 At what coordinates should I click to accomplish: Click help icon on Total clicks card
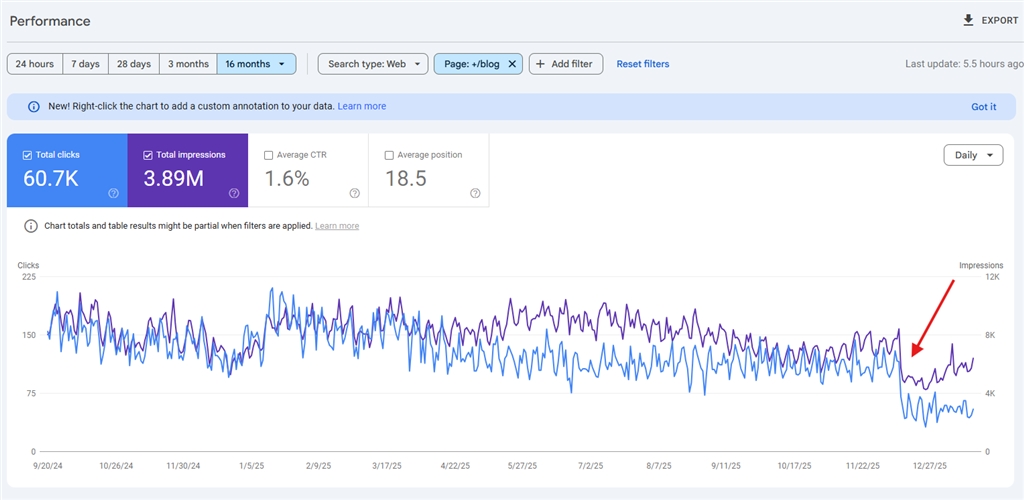[113, 193]
